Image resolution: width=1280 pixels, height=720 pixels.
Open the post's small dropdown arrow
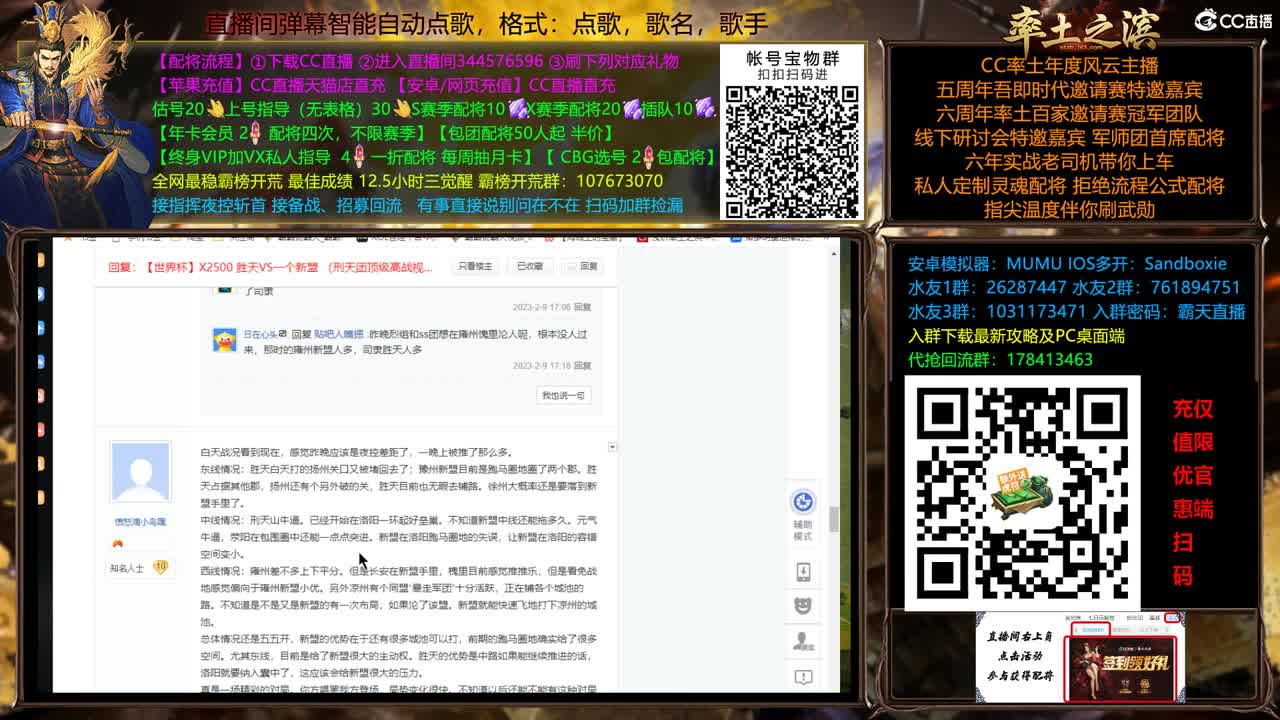(612, 447)
